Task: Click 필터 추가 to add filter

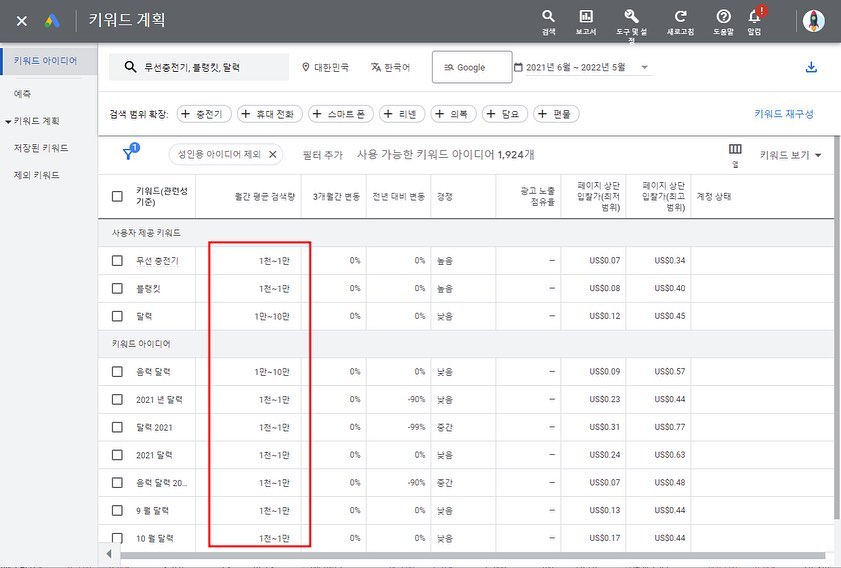Action: pyautogui.click(x=322, y=155)
